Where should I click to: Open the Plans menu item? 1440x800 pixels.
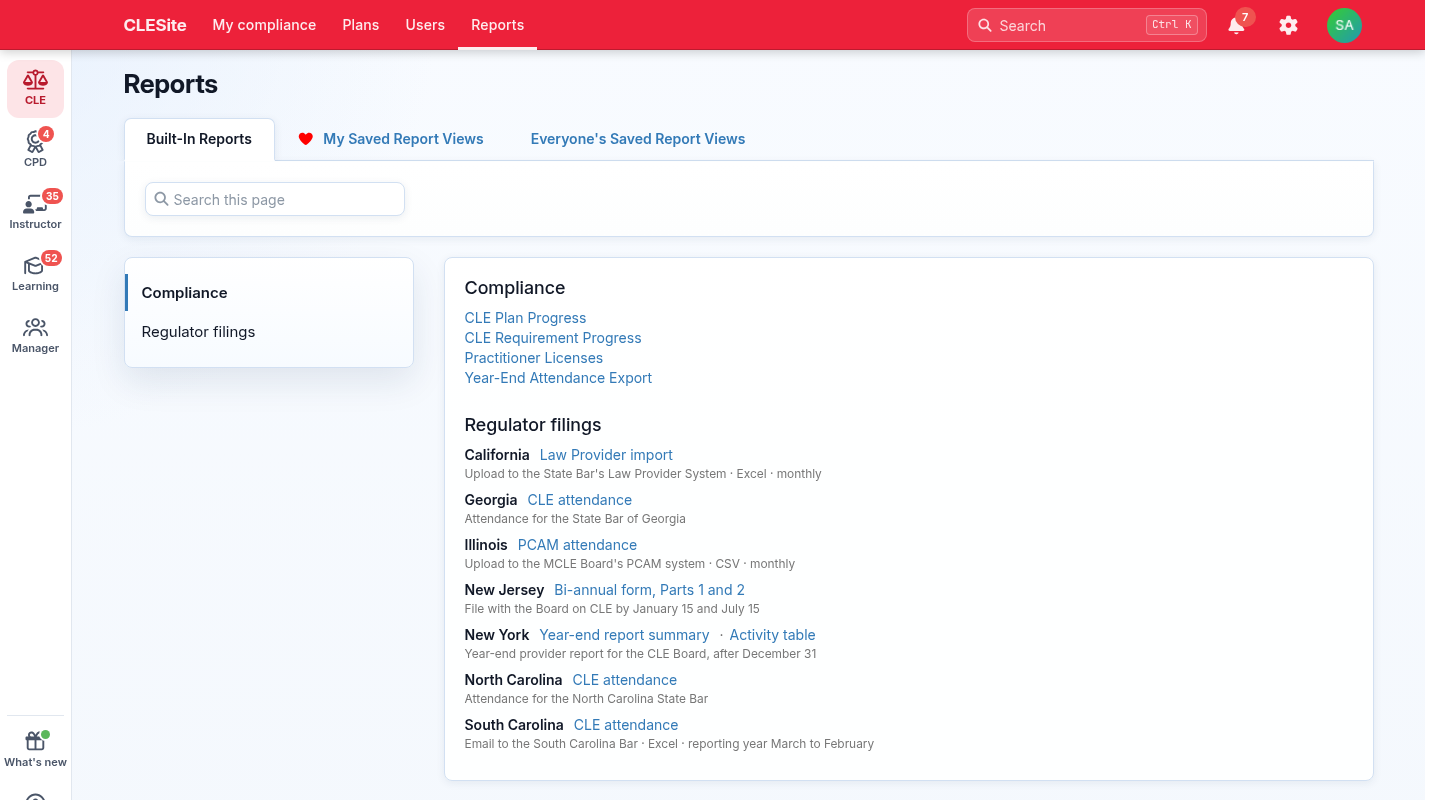(x=360, y=25)
